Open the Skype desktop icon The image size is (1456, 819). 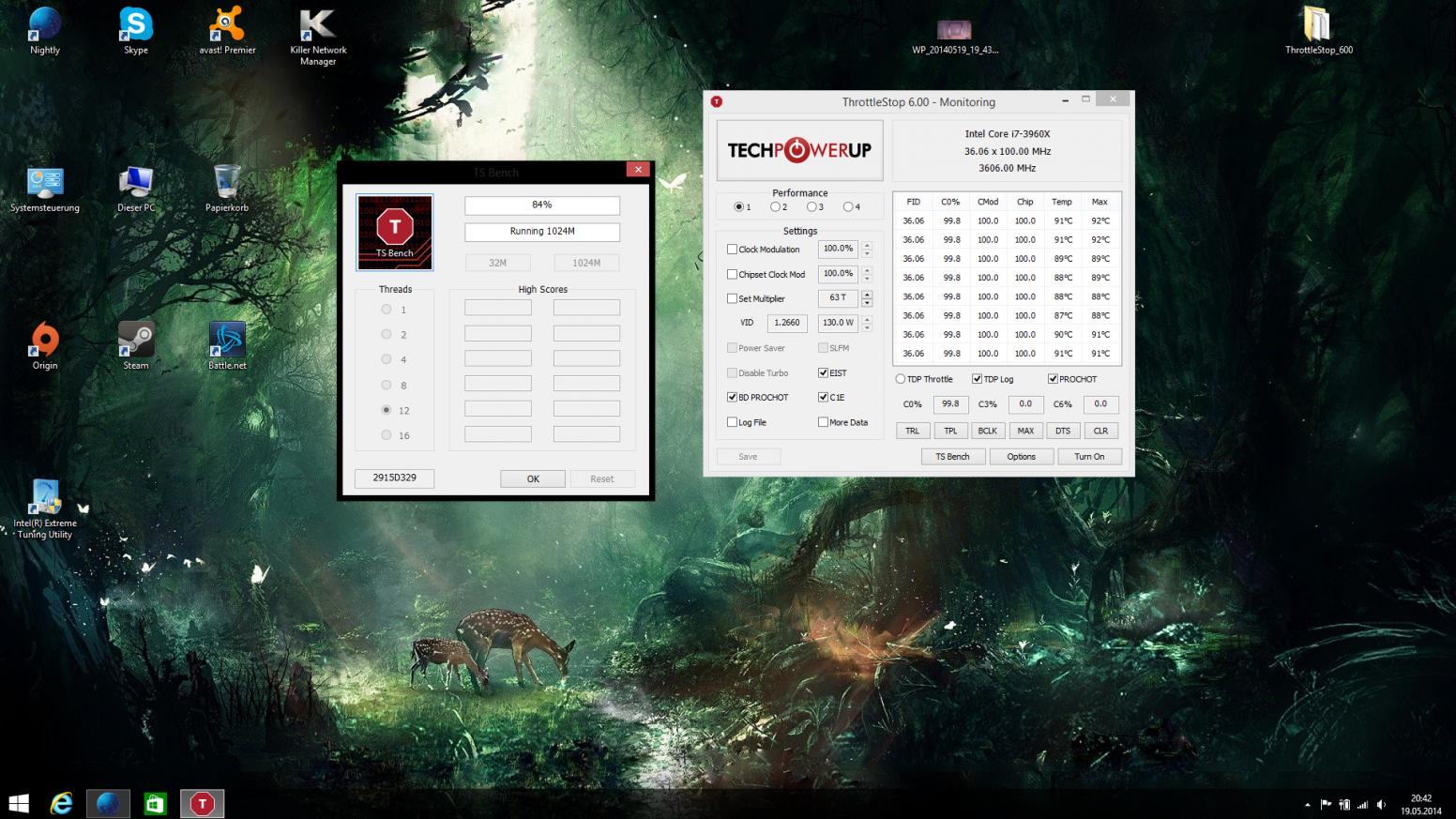coord(136,31)
